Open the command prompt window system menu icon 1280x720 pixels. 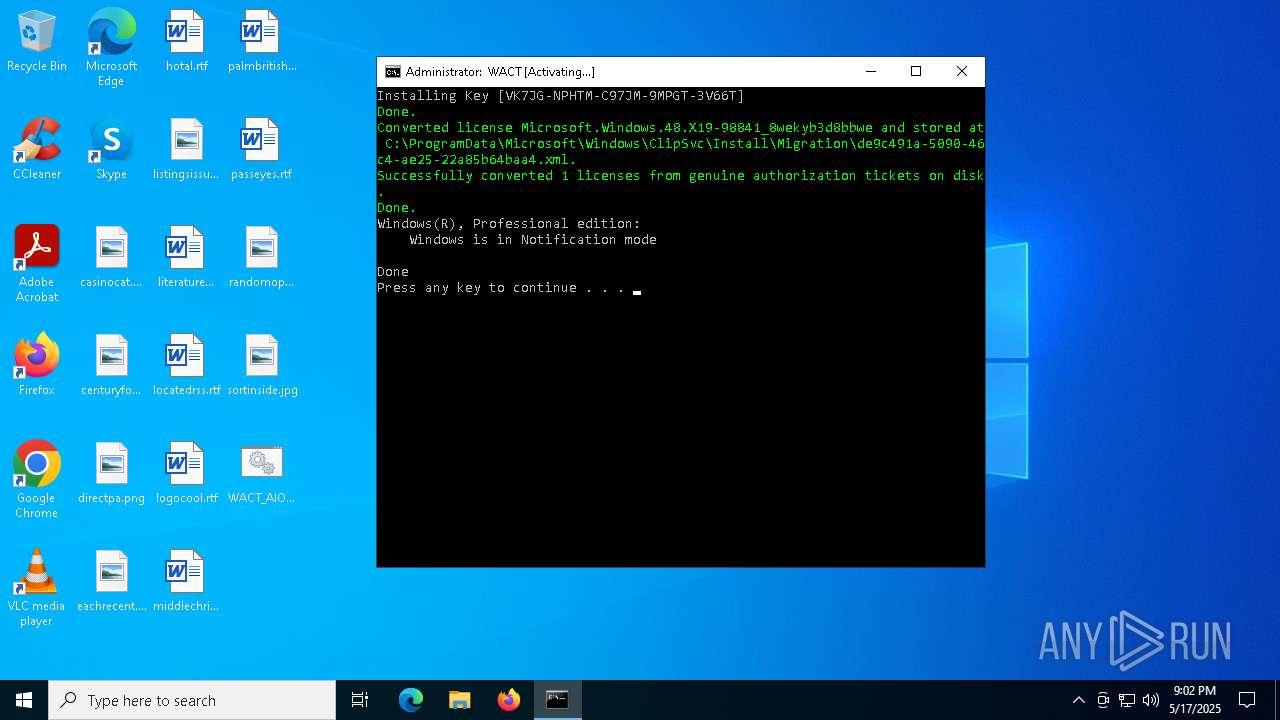coord(393,72)
